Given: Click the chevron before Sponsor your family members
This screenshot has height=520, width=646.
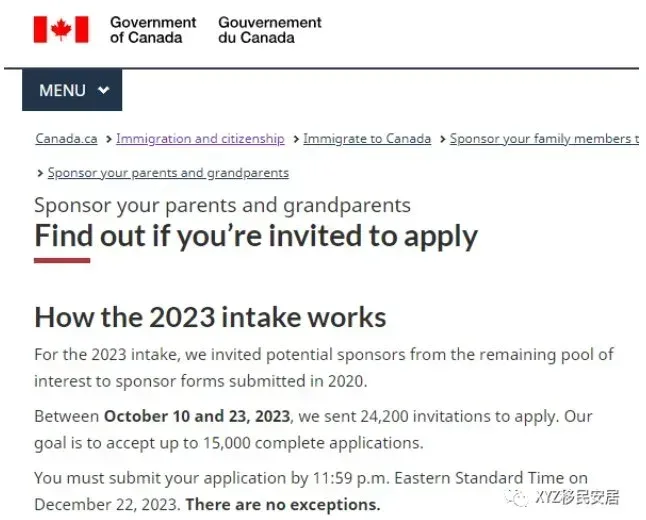Looking at the screenshot, I should [x=441, y=139].
